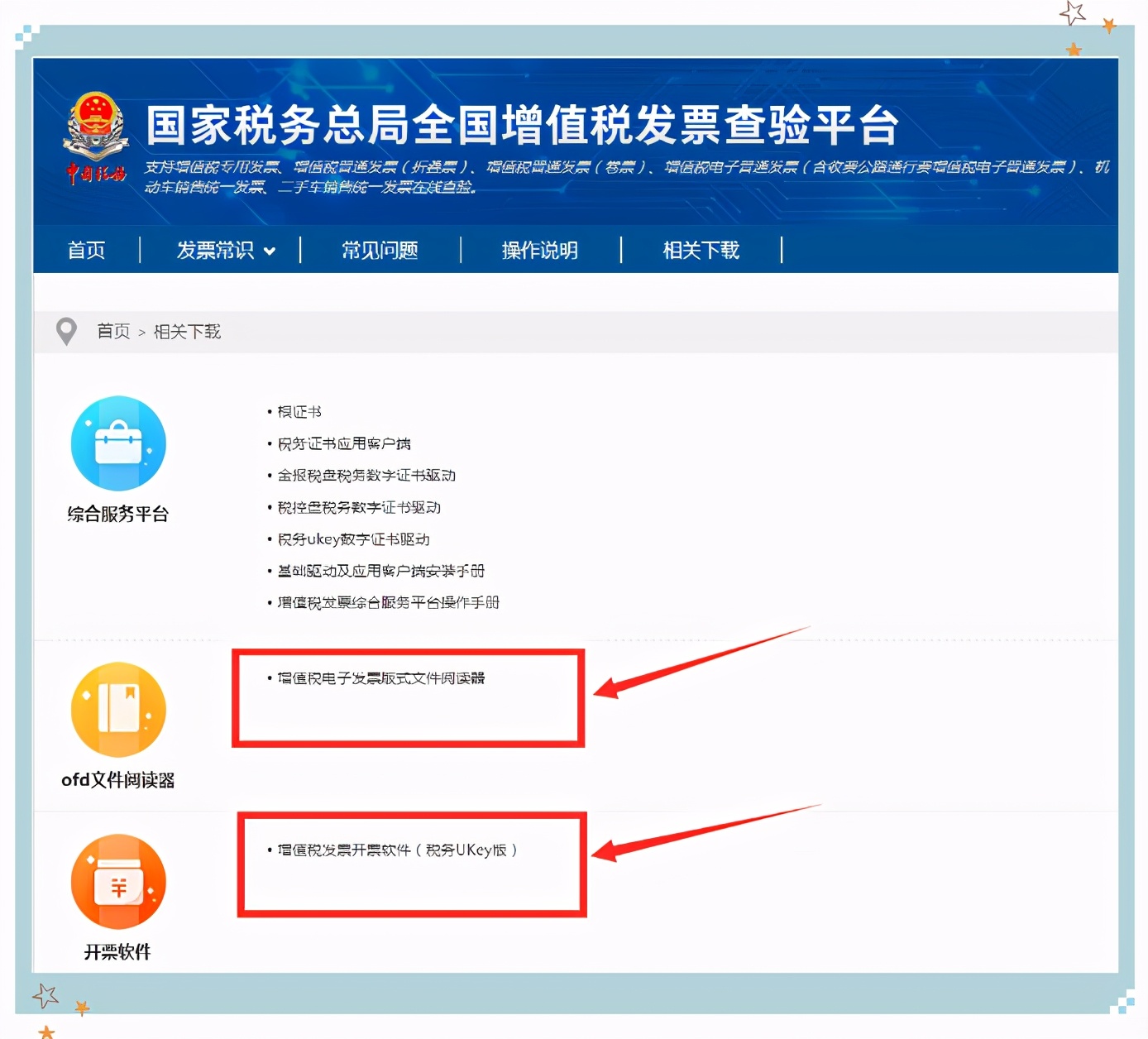Download 增值税电子发票版式文件阅读器
This screenshot has height=1039, width=1148.
[x=381, y=678]
